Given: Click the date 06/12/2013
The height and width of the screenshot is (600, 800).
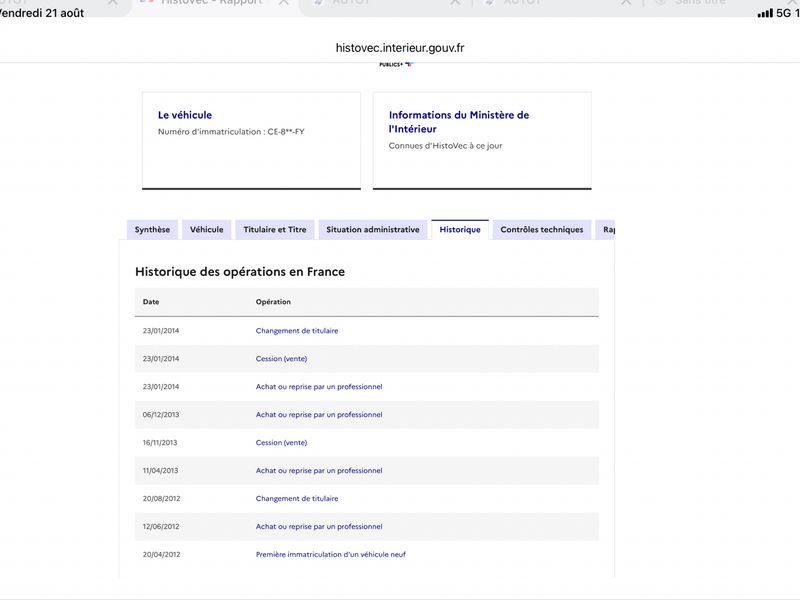Looking at the screenshot, I should click(x=161, y=415).
